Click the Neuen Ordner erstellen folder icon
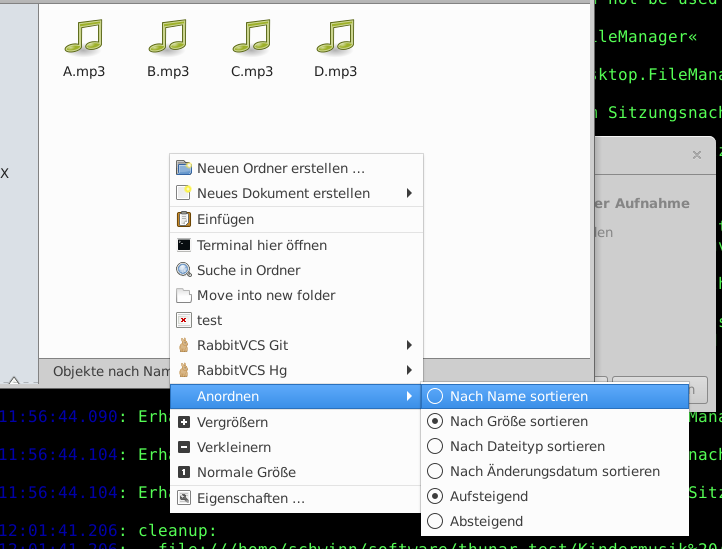Screen dimensions: 722x549 183,168
